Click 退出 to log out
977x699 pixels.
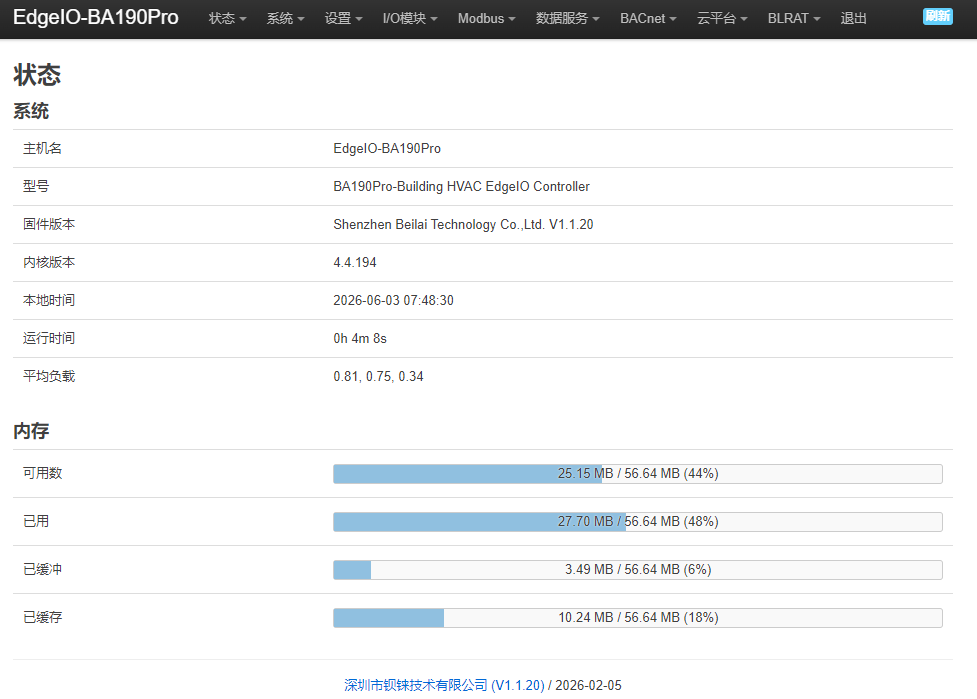854,19
